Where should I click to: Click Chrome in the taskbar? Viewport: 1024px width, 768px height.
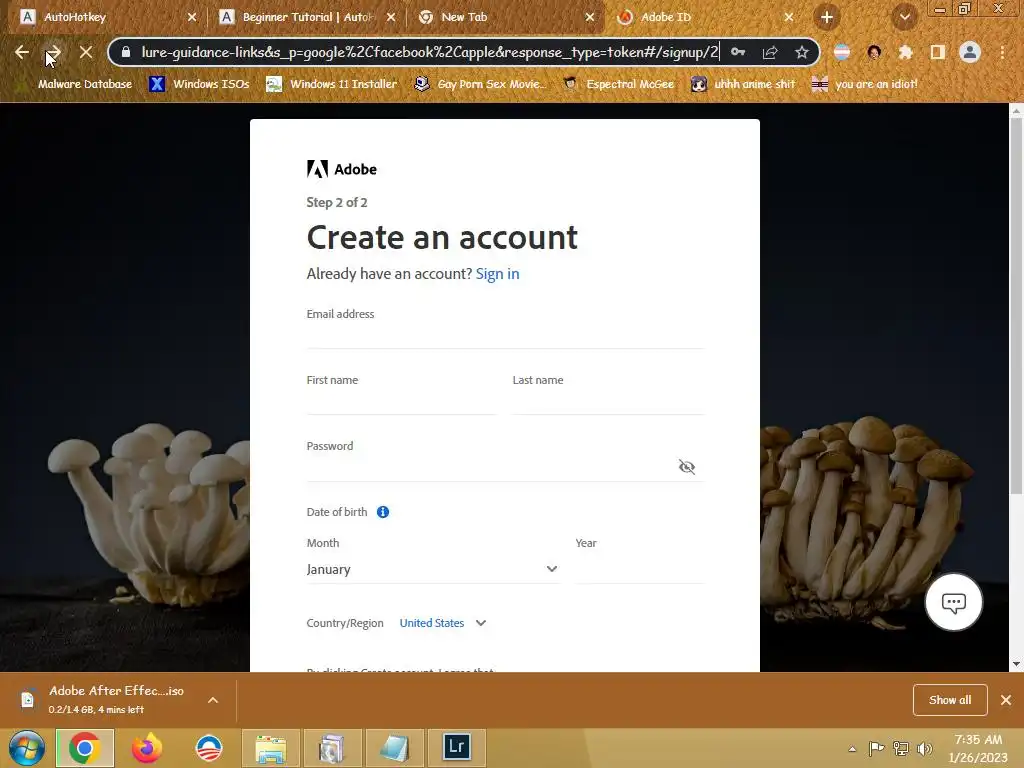click(x=85, y=748)
